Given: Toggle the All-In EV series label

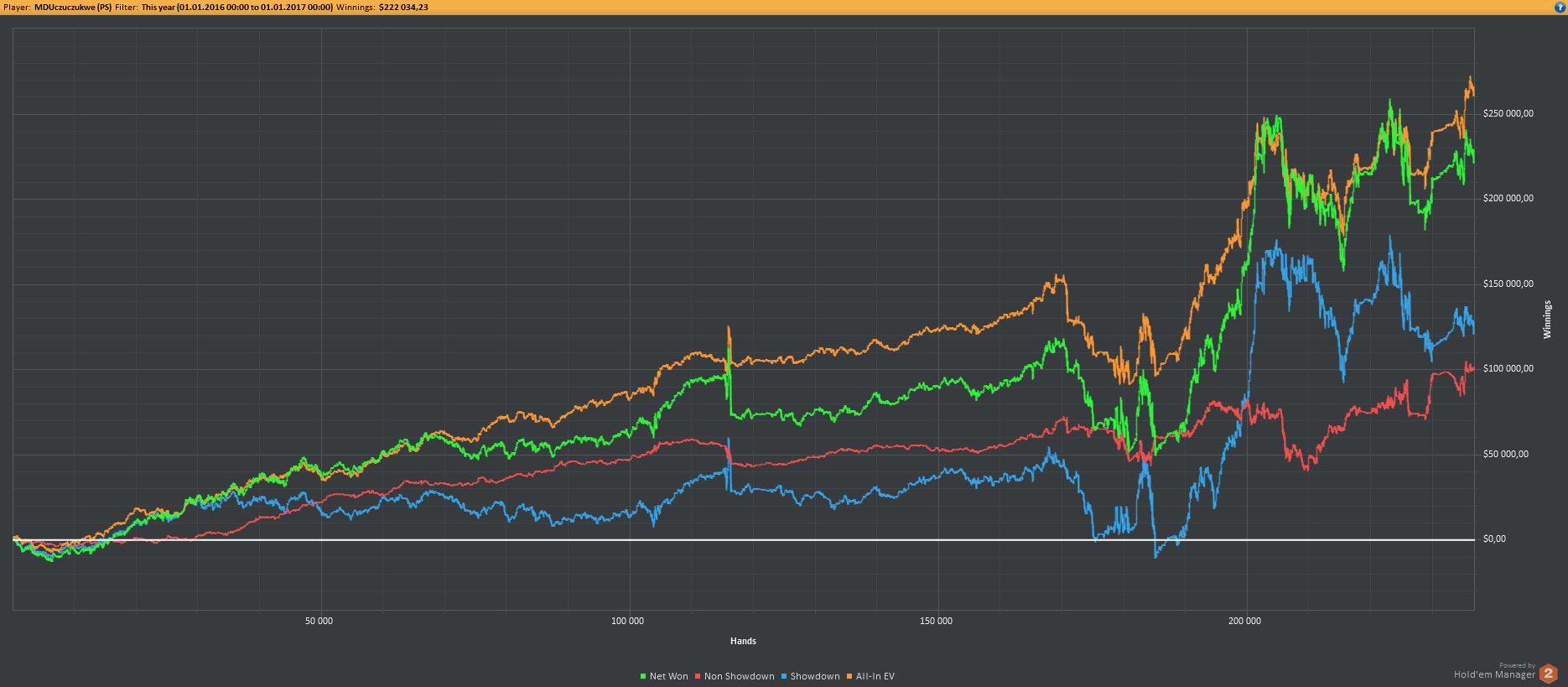Looking at the screenshot, I should 875,676.
